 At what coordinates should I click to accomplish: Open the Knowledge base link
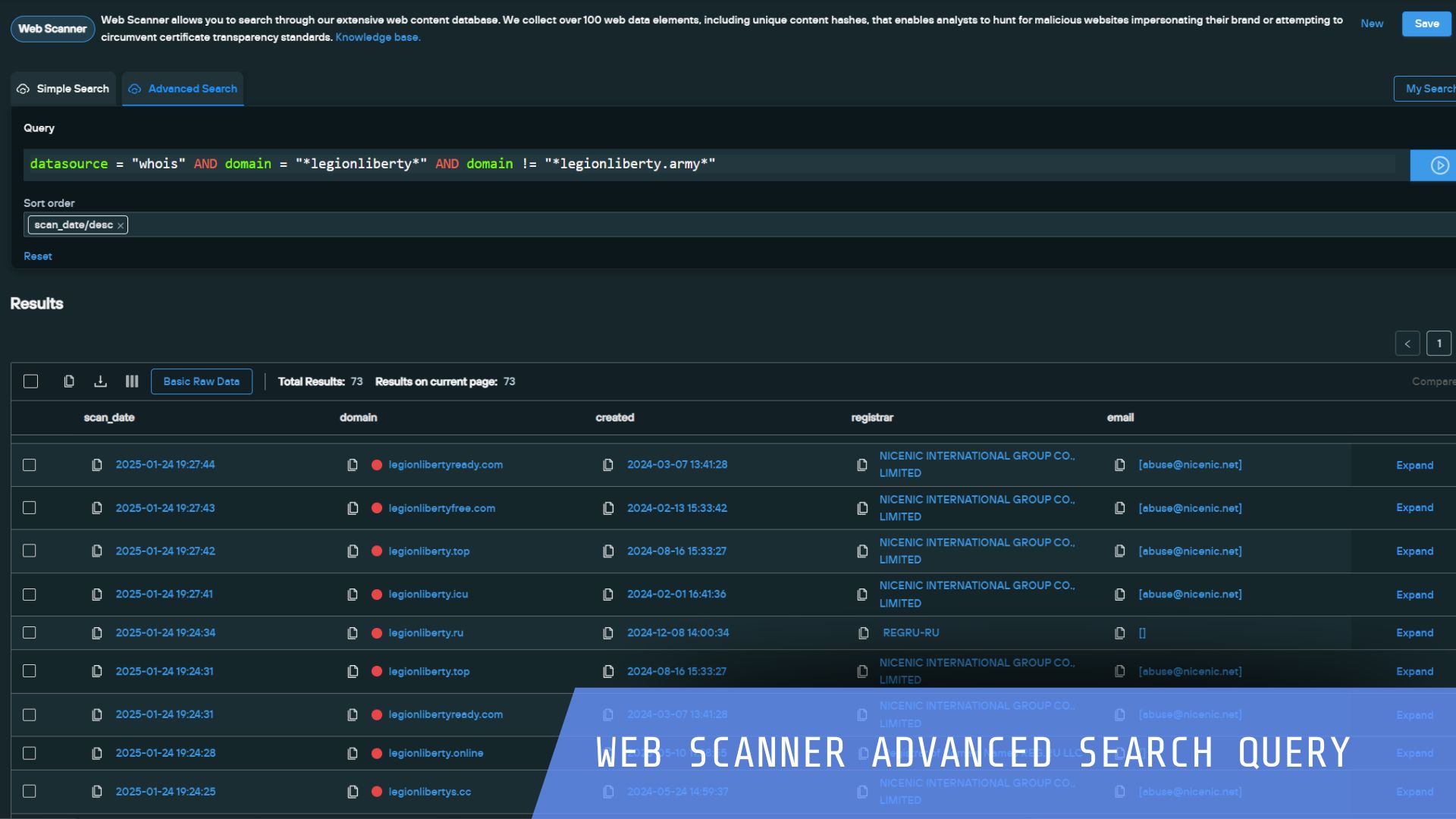378,37
